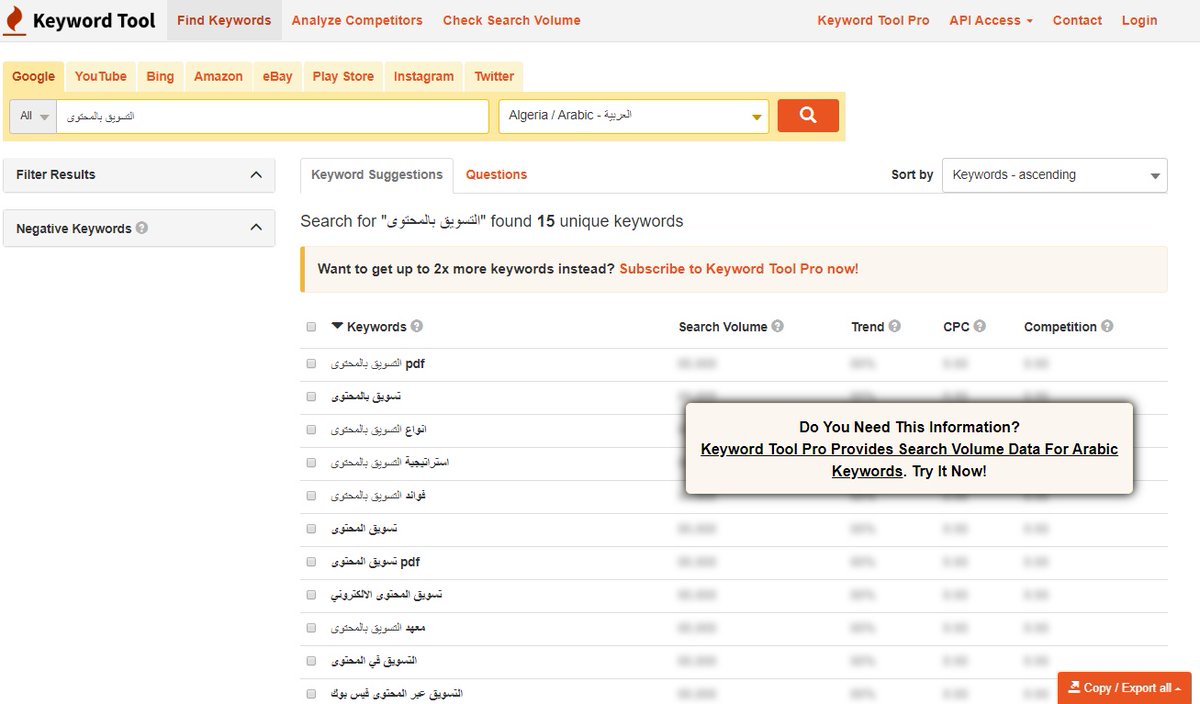1200x704 pixels.
Task: Check the box for استراتيجية التسويق بالمحتوى
Action: pyautogui.click(x=311, y=463)
